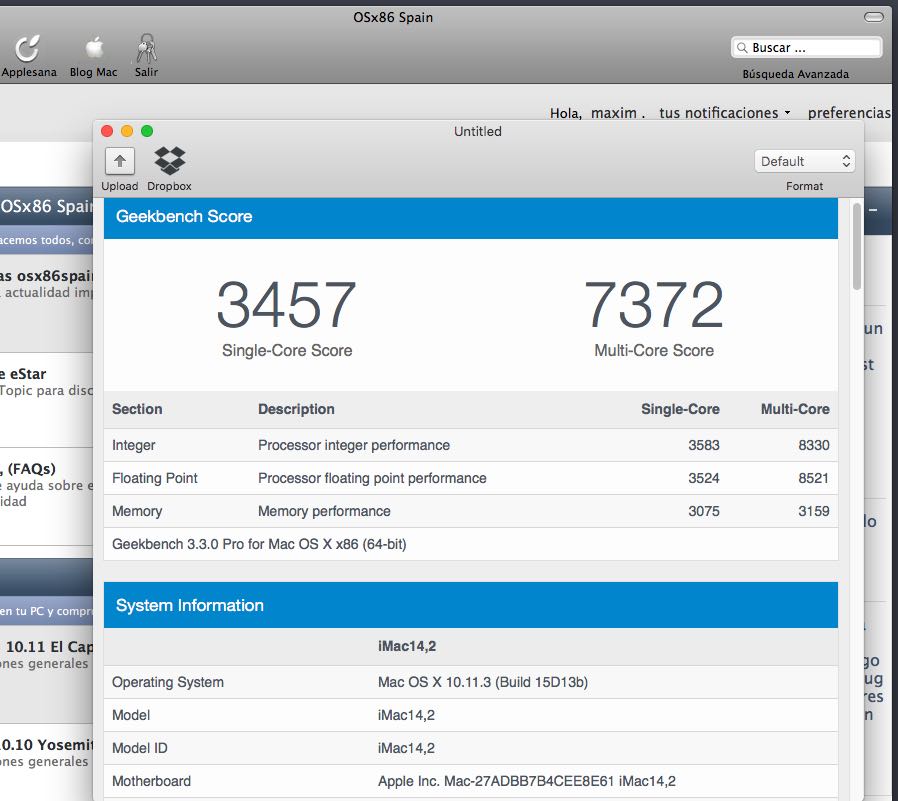Click the Floating Point single-core value 3524
Image resolution: width=898 pixels, height=801 pixels.
pos(704,478)
